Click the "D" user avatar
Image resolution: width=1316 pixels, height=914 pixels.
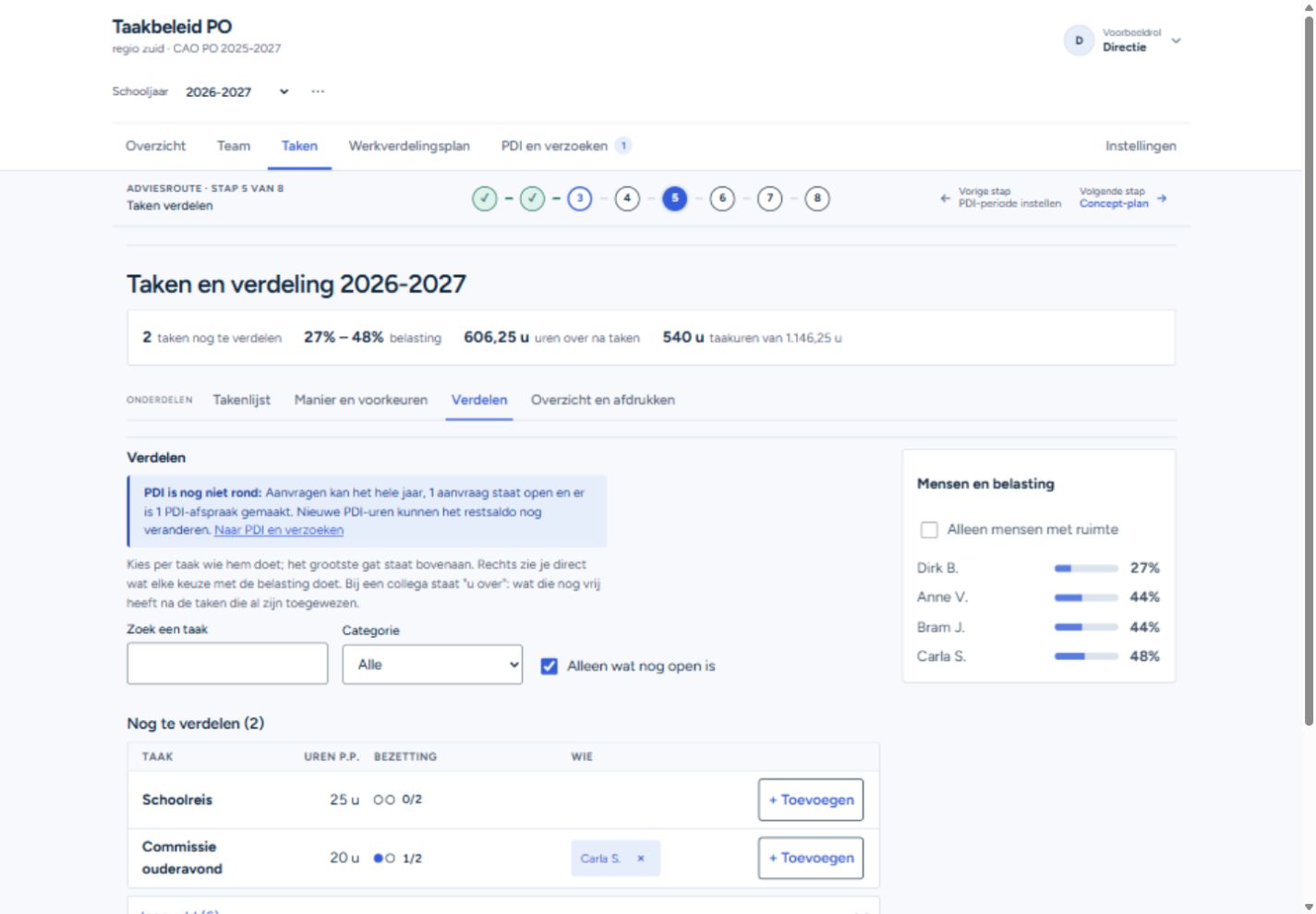[x=1079, y=41]
